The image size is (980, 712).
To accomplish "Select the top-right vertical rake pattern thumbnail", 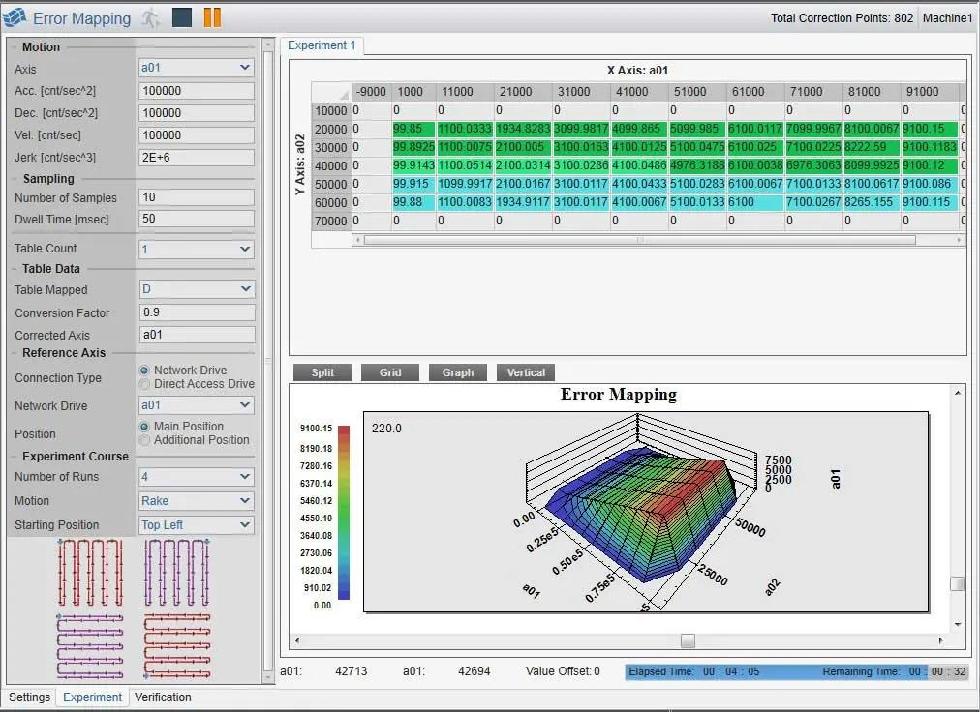I will tap(177, 573).
